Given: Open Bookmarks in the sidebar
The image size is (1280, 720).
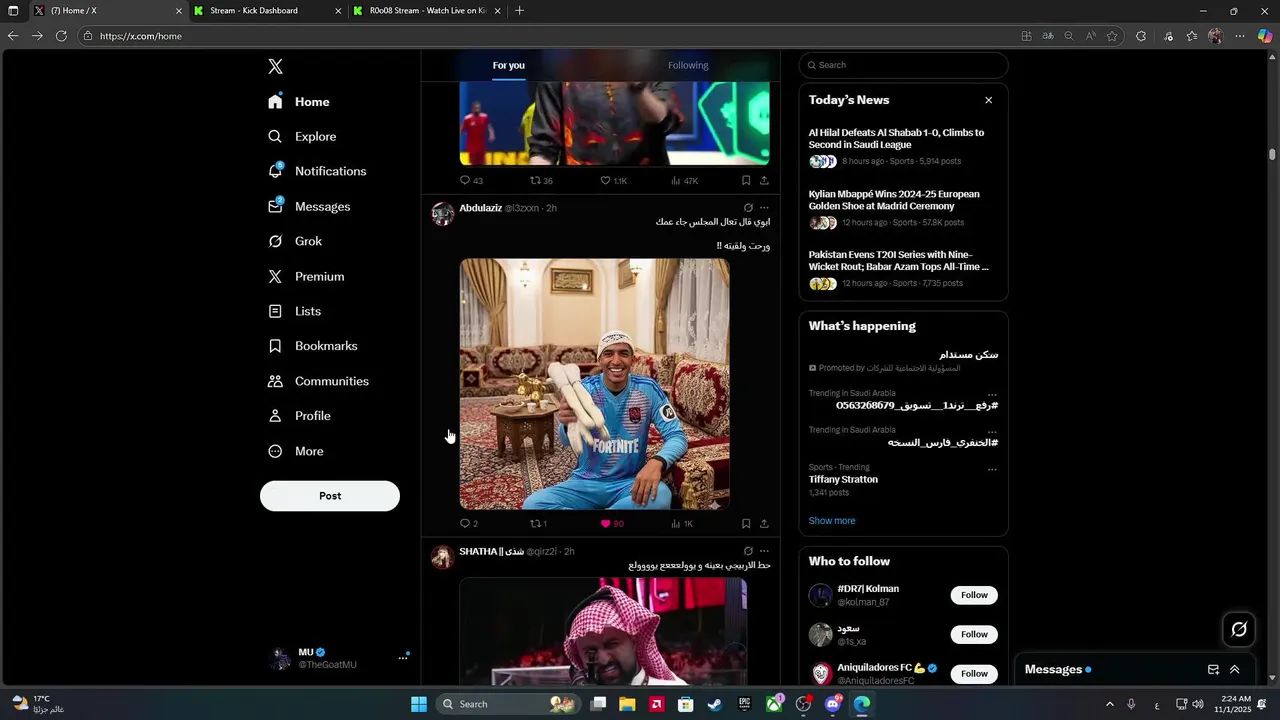Looking at the screenshot, I should (313, 346).
